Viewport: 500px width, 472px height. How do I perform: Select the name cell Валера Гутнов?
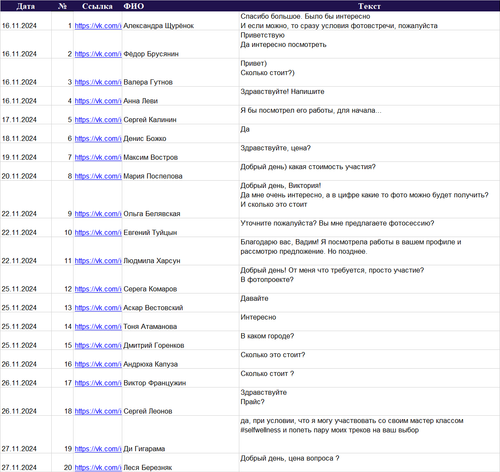pos(180,73)
